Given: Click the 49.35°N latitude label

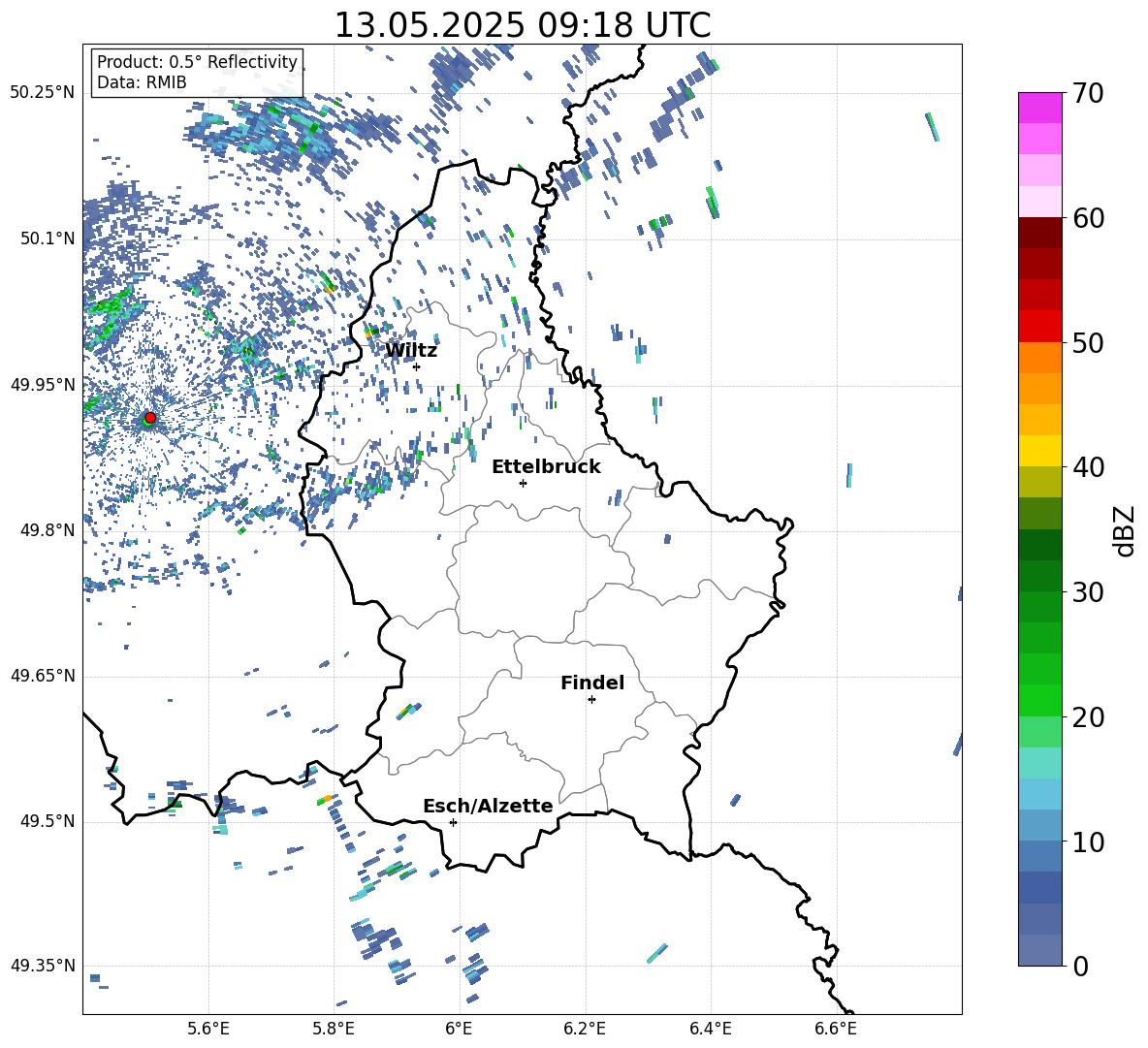Looking at the screenshot, I should pos(43,966).
